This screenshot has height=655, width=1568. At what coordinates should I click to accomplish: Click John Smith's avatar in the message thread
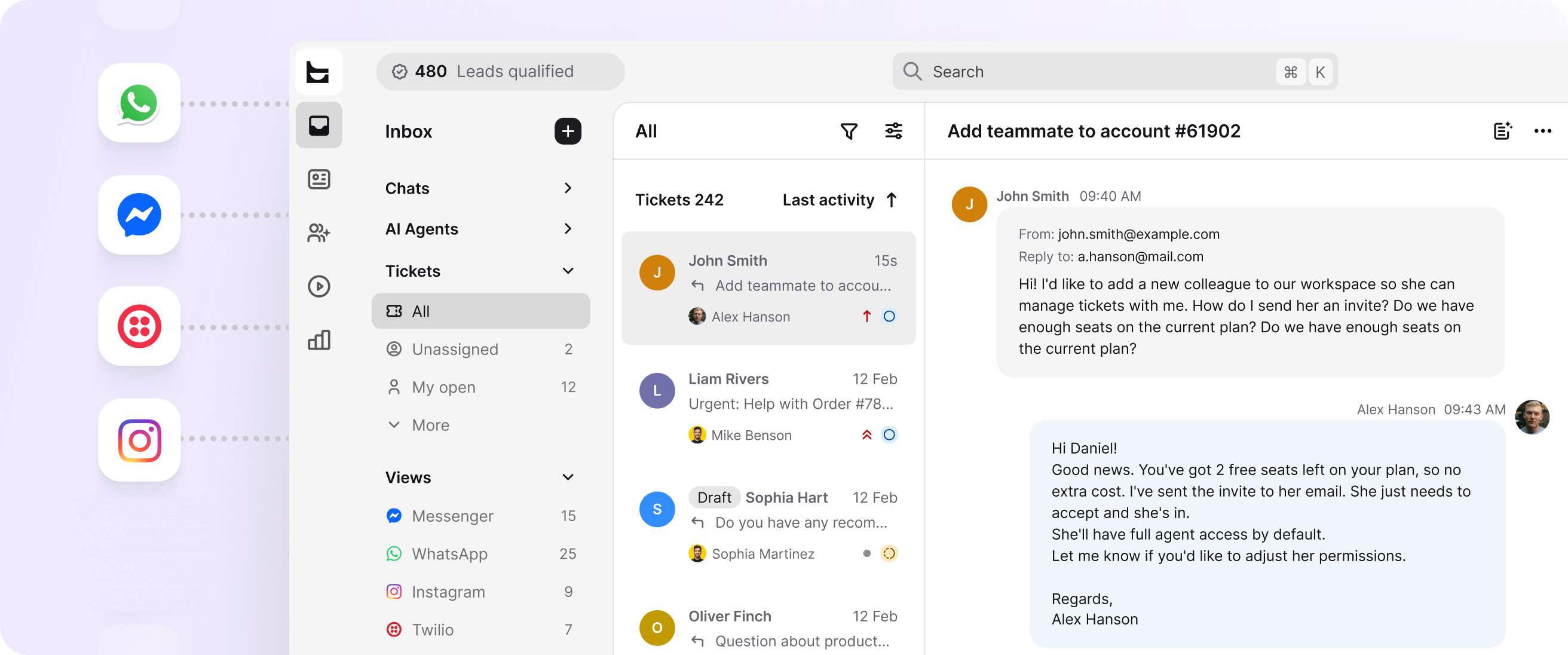click(969, 204)
